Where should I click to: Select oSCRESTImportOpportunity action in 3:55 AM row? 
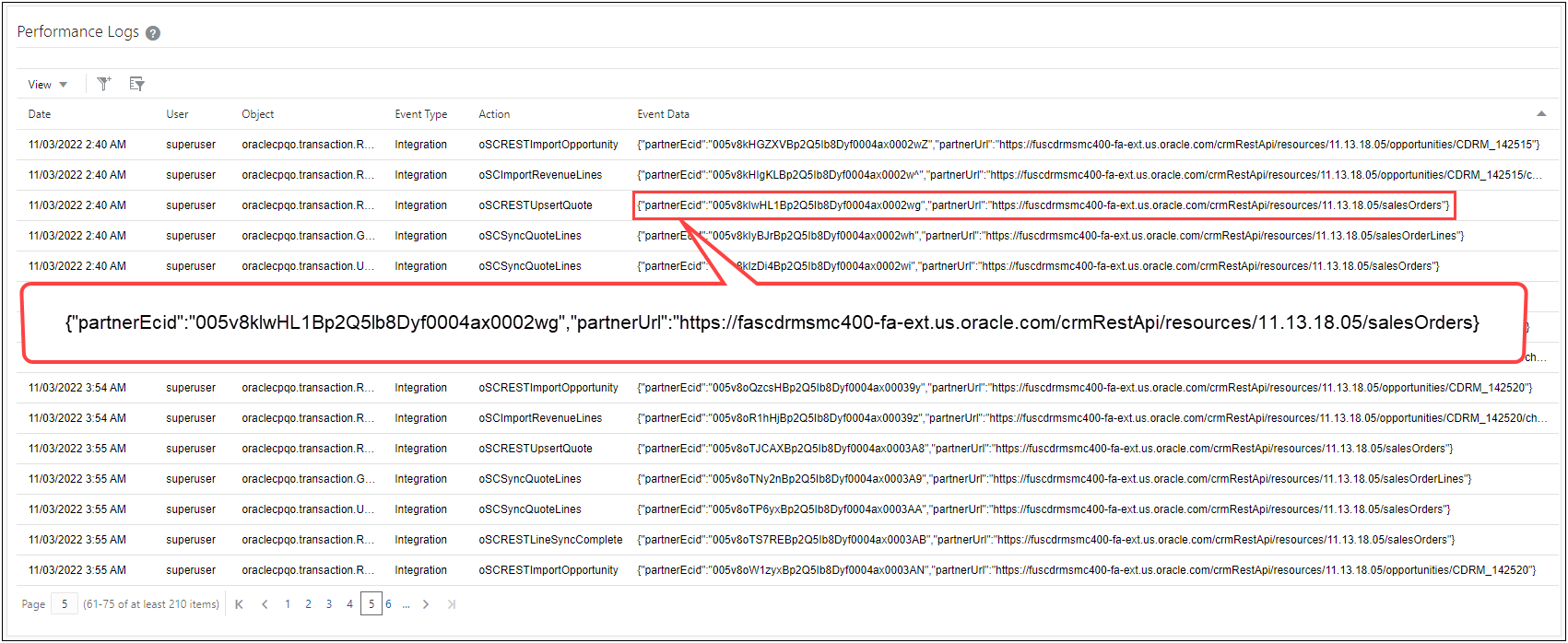pos(548,570)
